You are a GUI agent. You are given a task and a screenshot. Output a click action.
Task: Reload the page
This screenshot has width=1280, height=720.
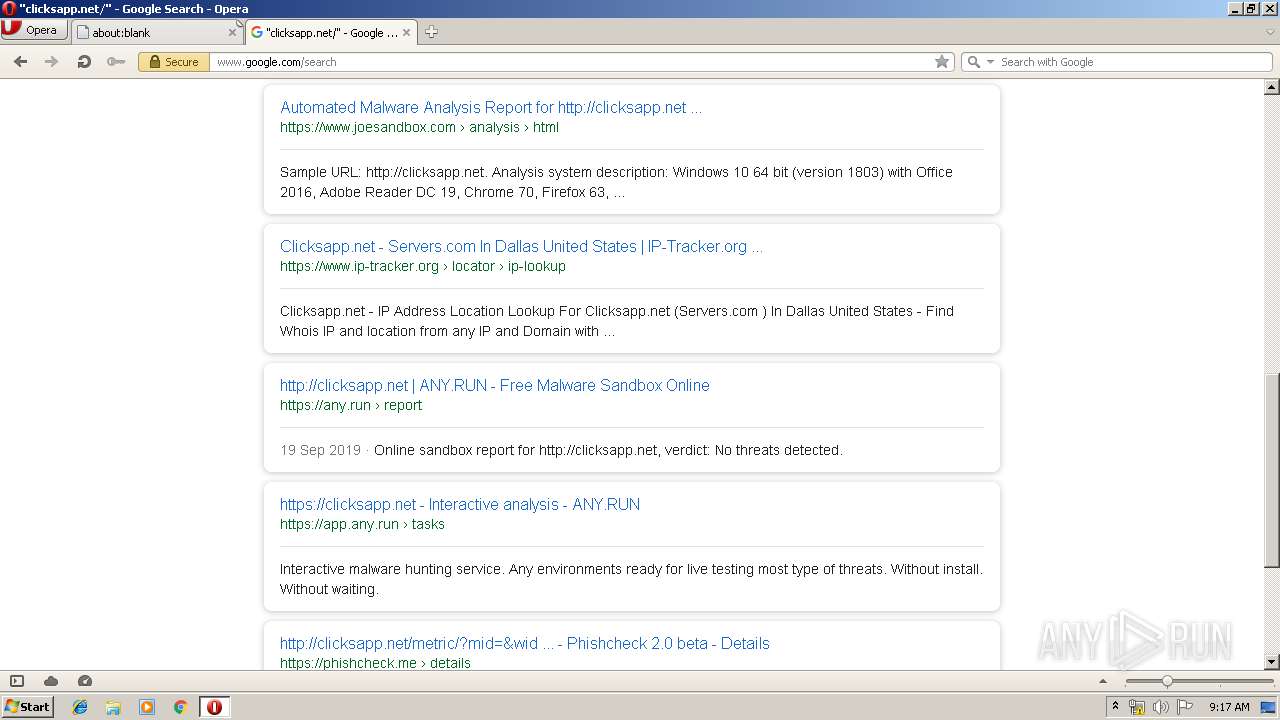point(84,62)
